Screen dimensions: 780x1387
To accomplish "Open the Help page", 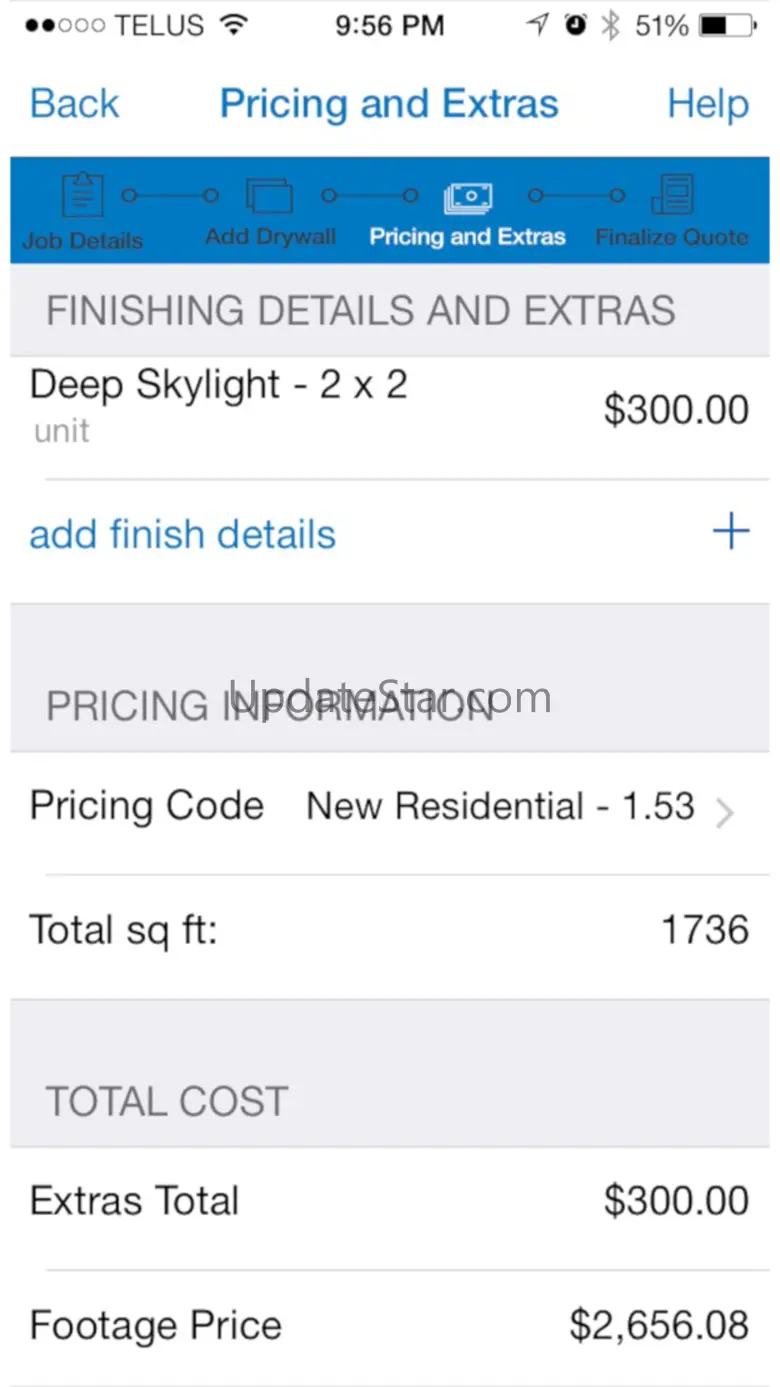I will click(x=708, y=104).
